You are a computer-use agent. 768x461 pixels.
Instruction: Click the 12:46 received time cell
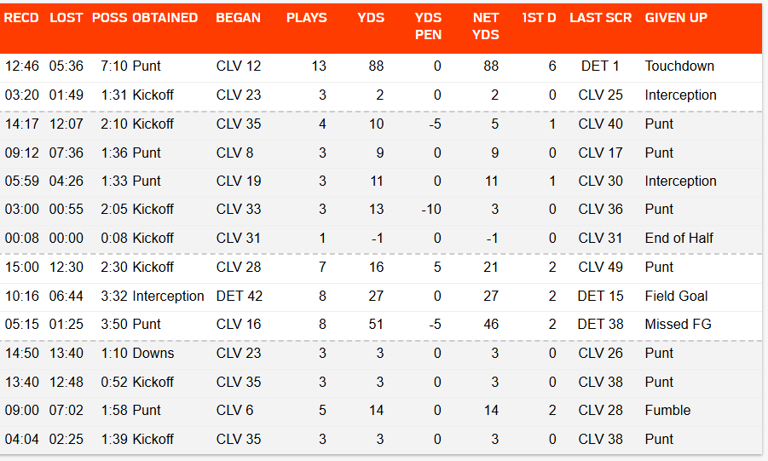[21, 66]
